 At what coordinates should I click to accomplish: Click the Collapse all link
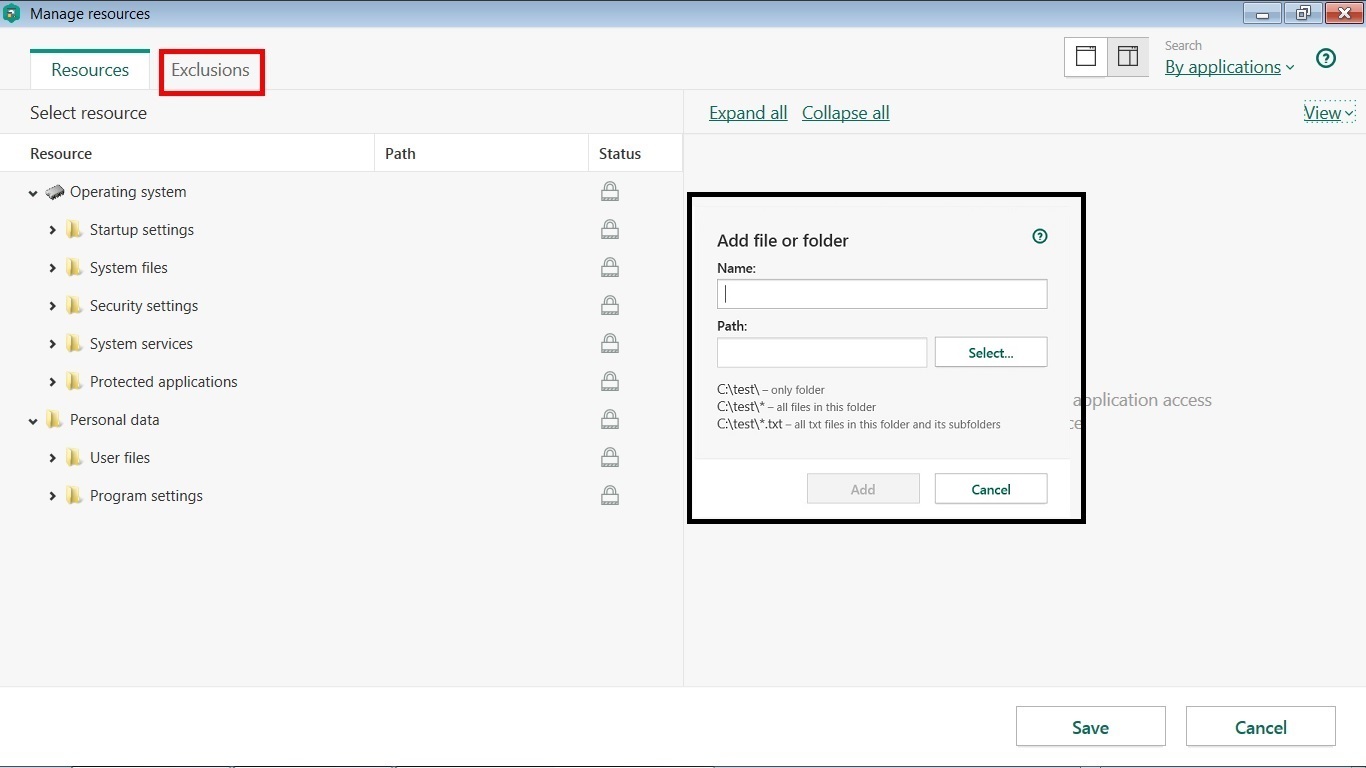coord(845,113)
